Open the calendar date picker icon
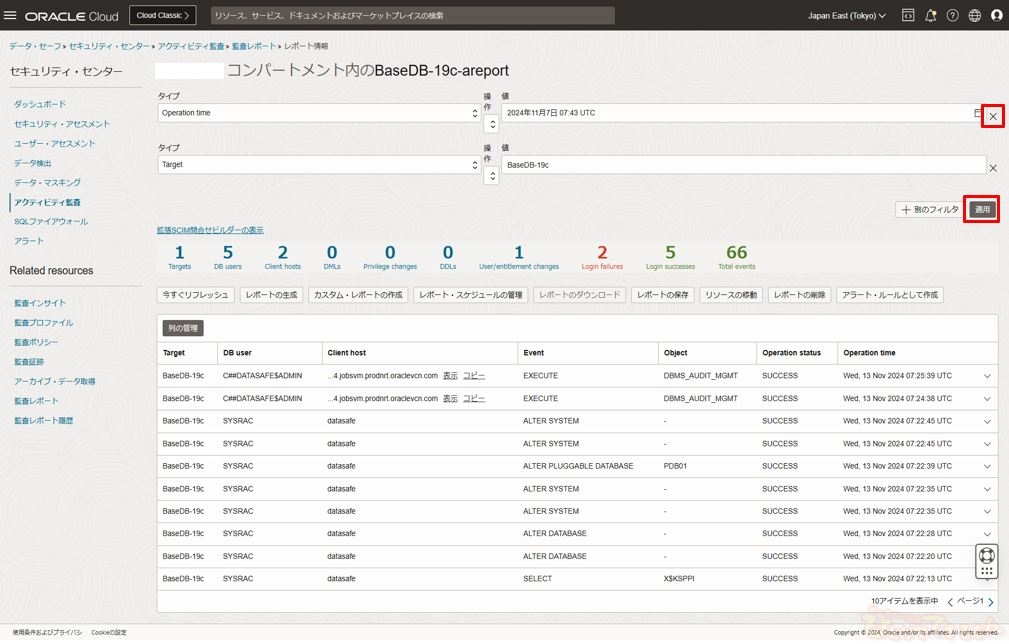This screenshot has width=1009, height=644. (x=978, y=113)
